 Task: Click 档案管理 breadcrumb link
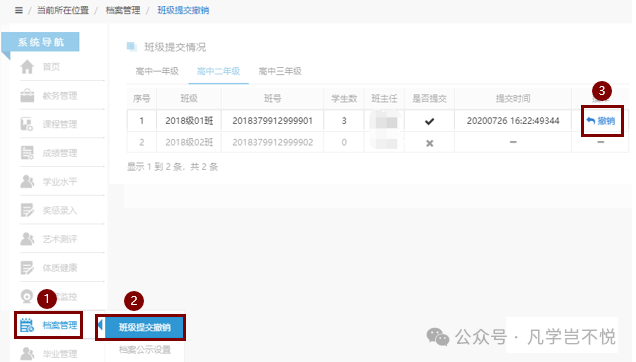pos(123,10)
